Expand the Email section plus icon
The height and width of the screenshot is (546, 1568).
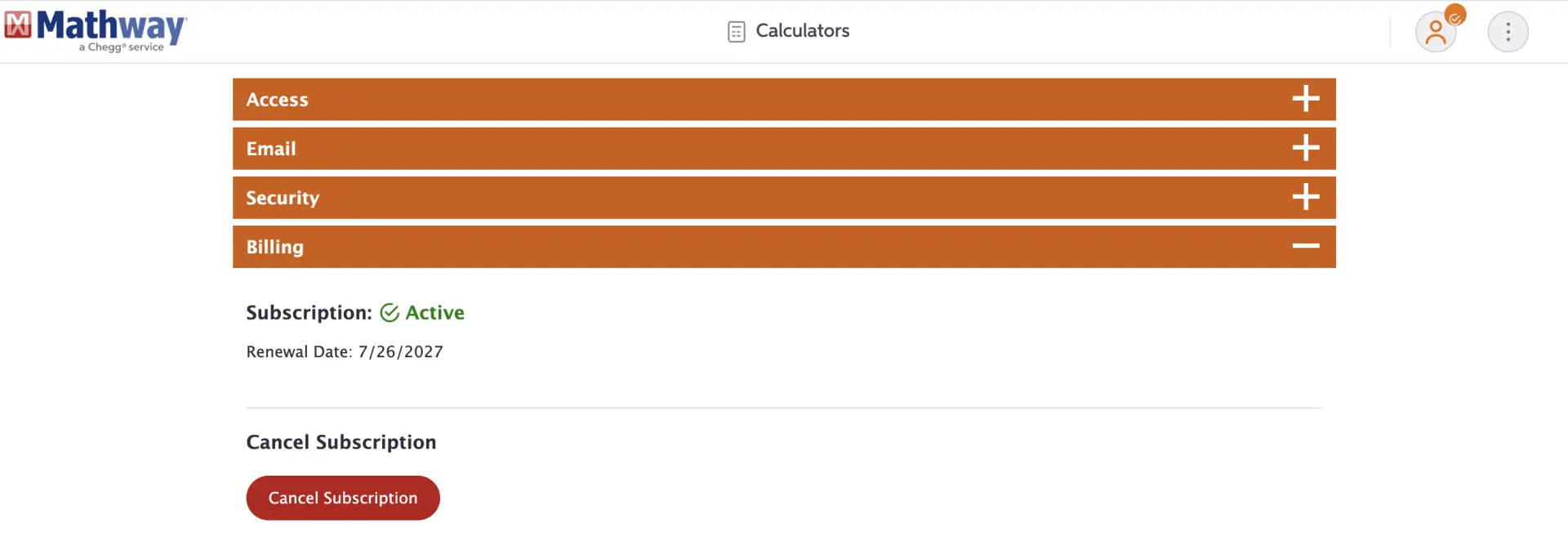point(1306,148)
